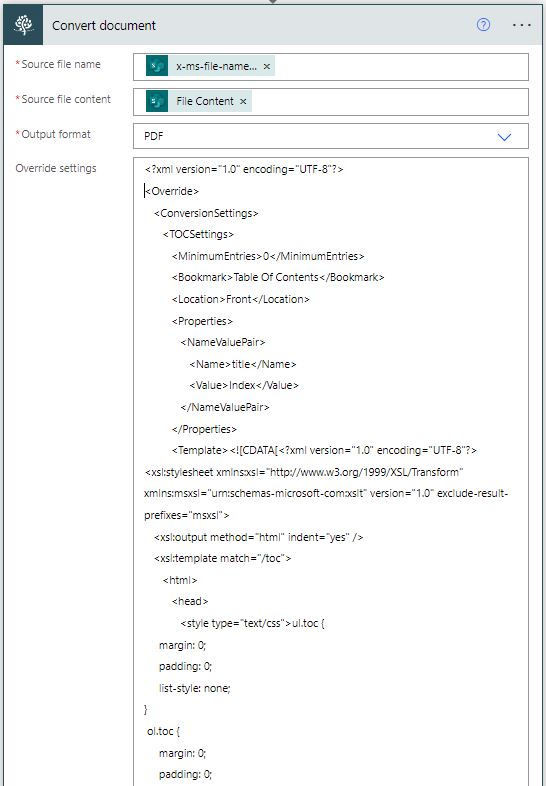Click the MinimumEntries line in override settings
Image resolution: width=546 pixels, height=786 pixels.
point(268,256)
